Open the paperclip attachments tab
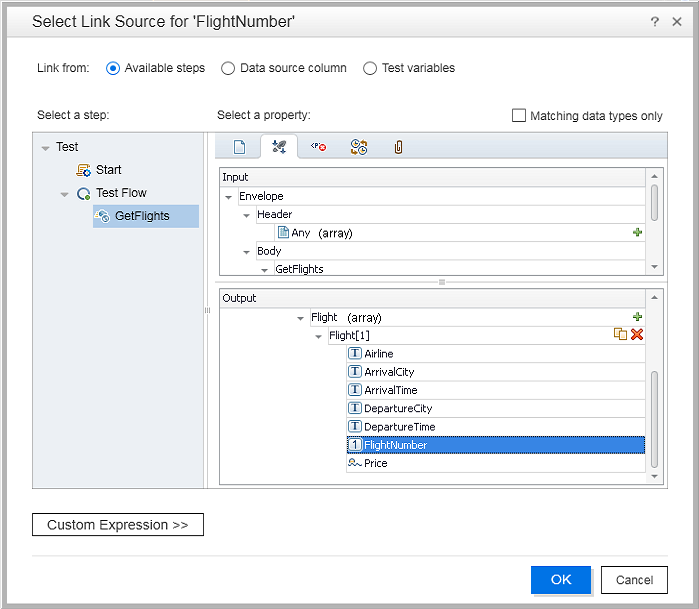This screenshot has height=609, width=699. [x=398, y=148]
